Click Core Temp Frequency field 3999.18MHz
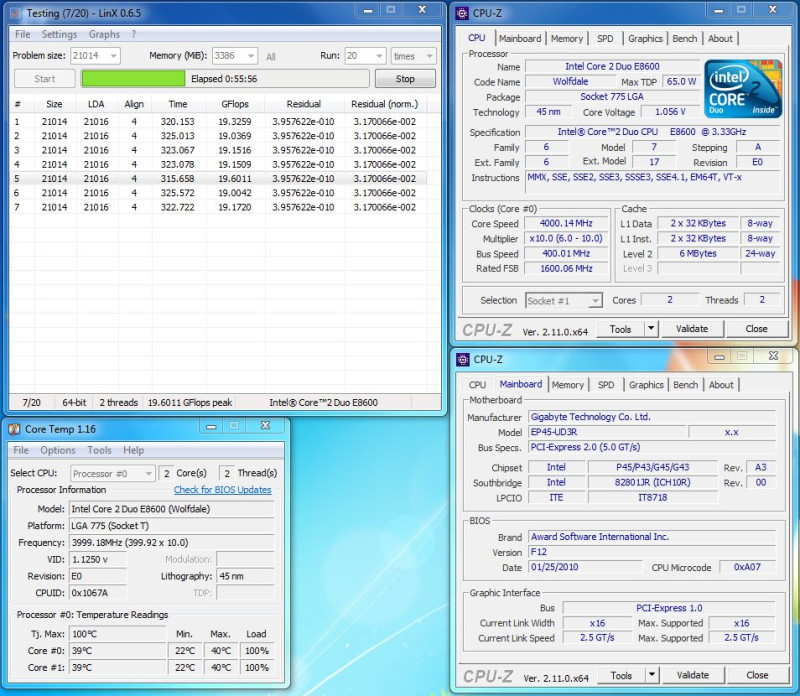This screenshot has width=800, height=696. [171, 542]
